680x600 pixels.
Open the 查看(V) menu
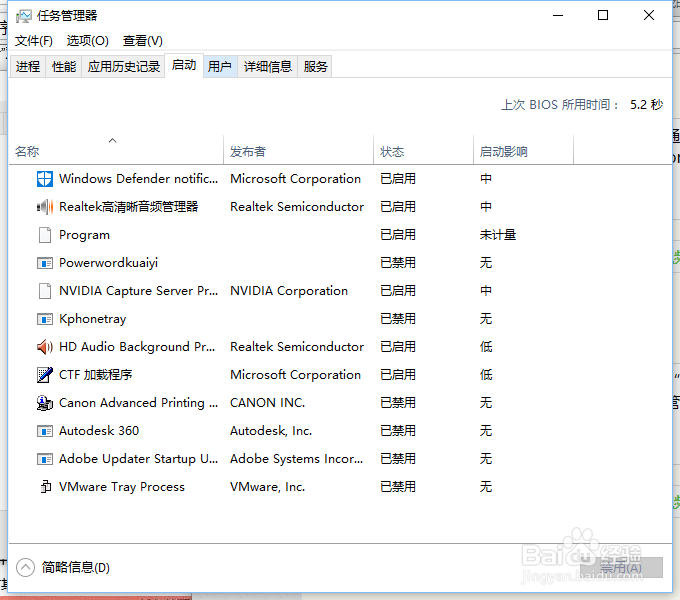point(143,41)
